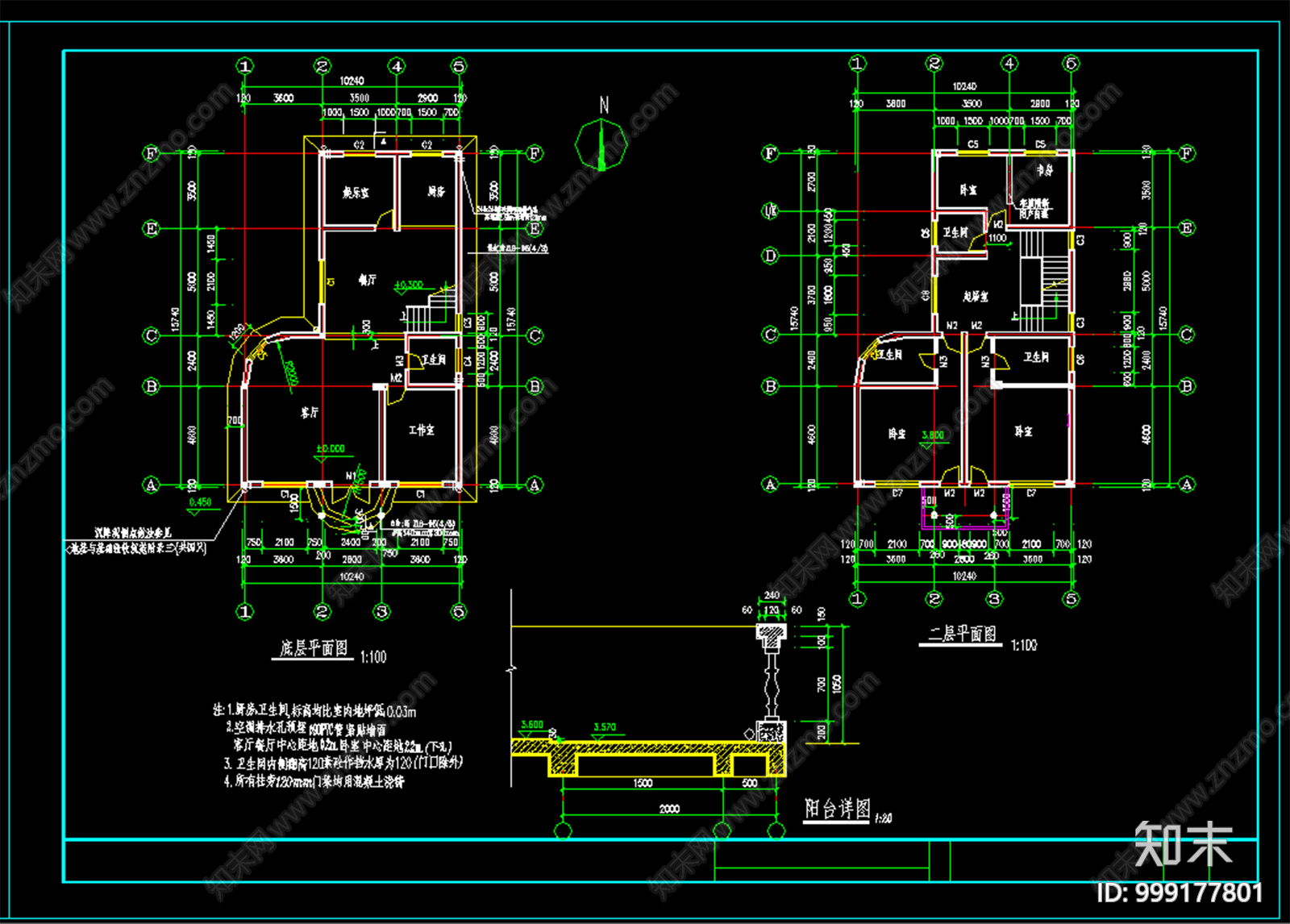This screenshot has width=1290, height=924.
Task: Click the 1100 dimension near second-floor stair
Action: tap(997, 238)
